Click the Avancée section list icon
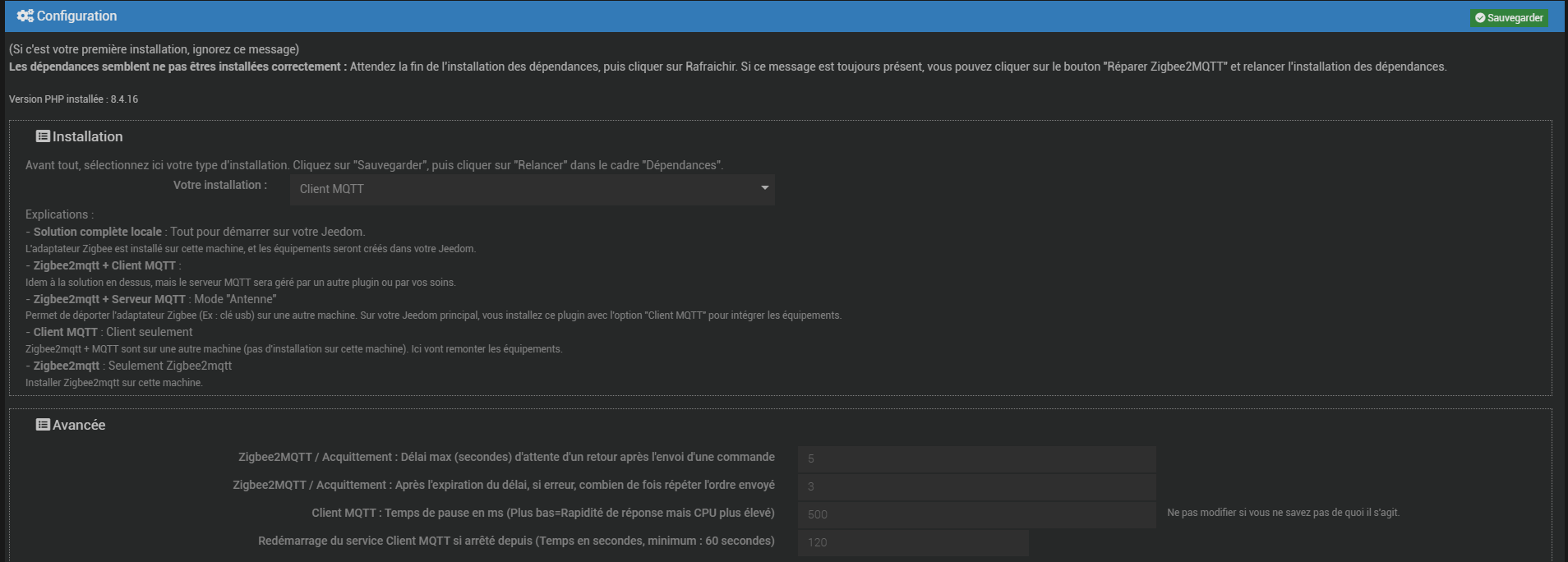The height and width of the screenshot is (562, 1568). click(43, 425)
